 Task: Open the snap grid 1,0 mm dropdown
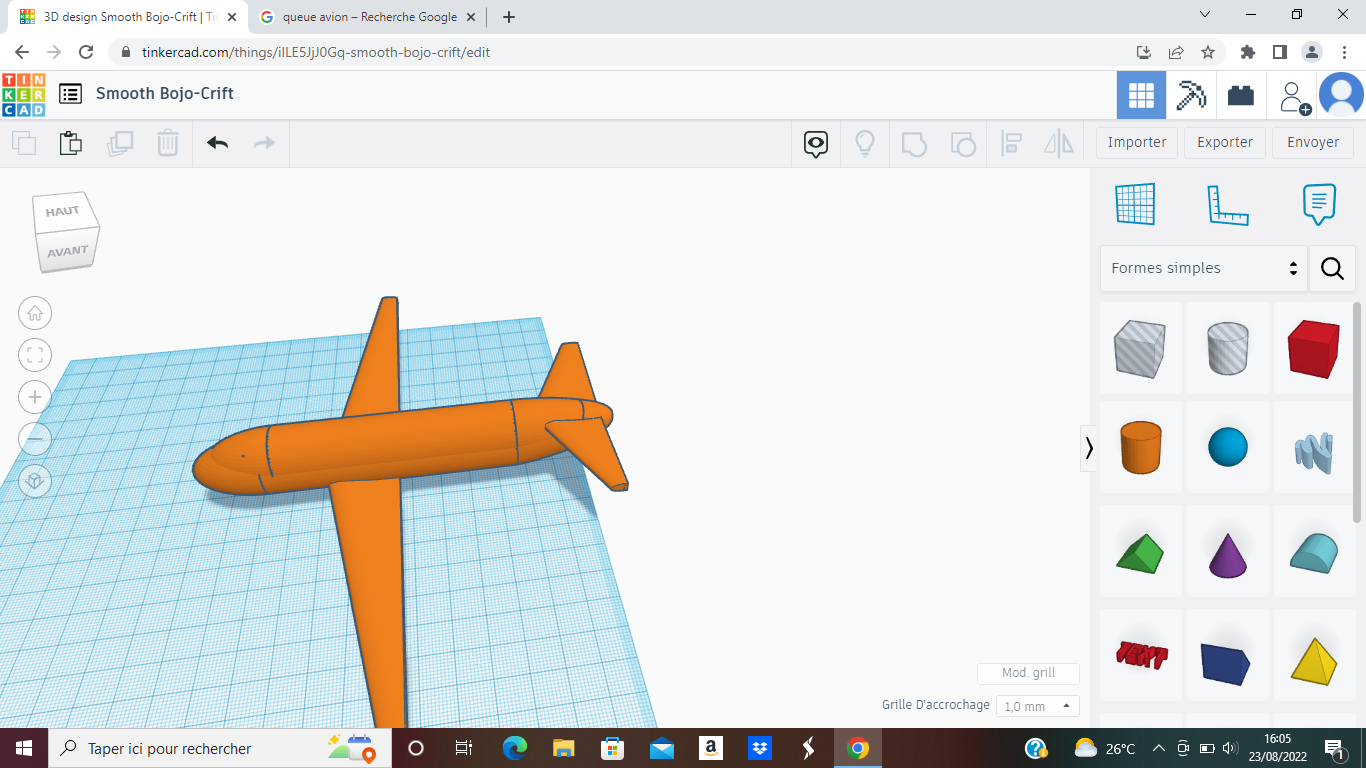[x=1037, y=705]
